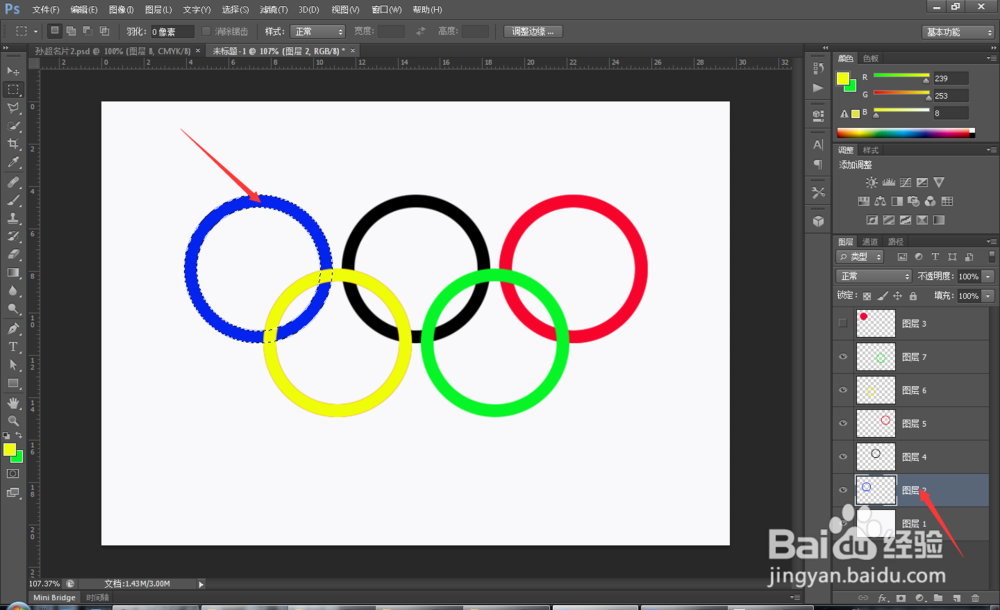Screen dimensions: 1000x610
Task: Toggle lock transparent pixels icon
Action: click(867, 295)
